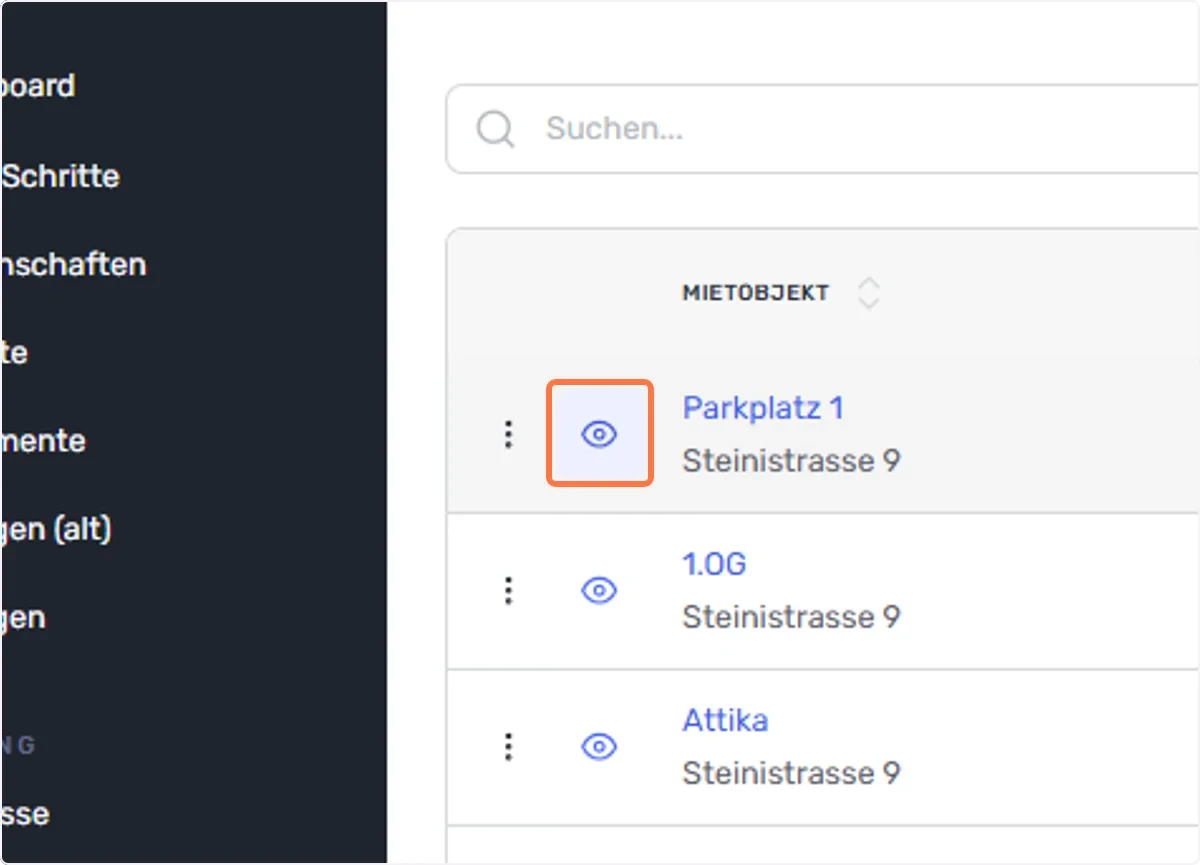Click Steinistrasse 9 under Attika

click(791, 773)
